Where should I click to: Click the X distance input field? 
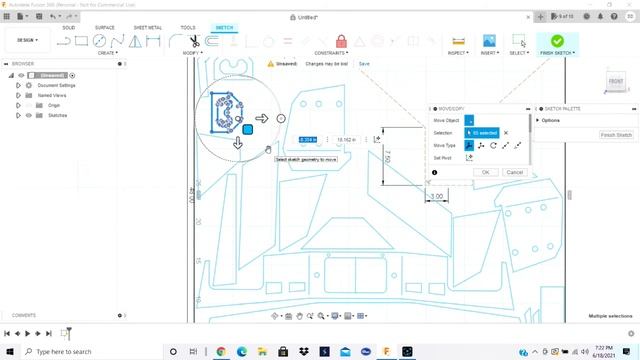308,140
